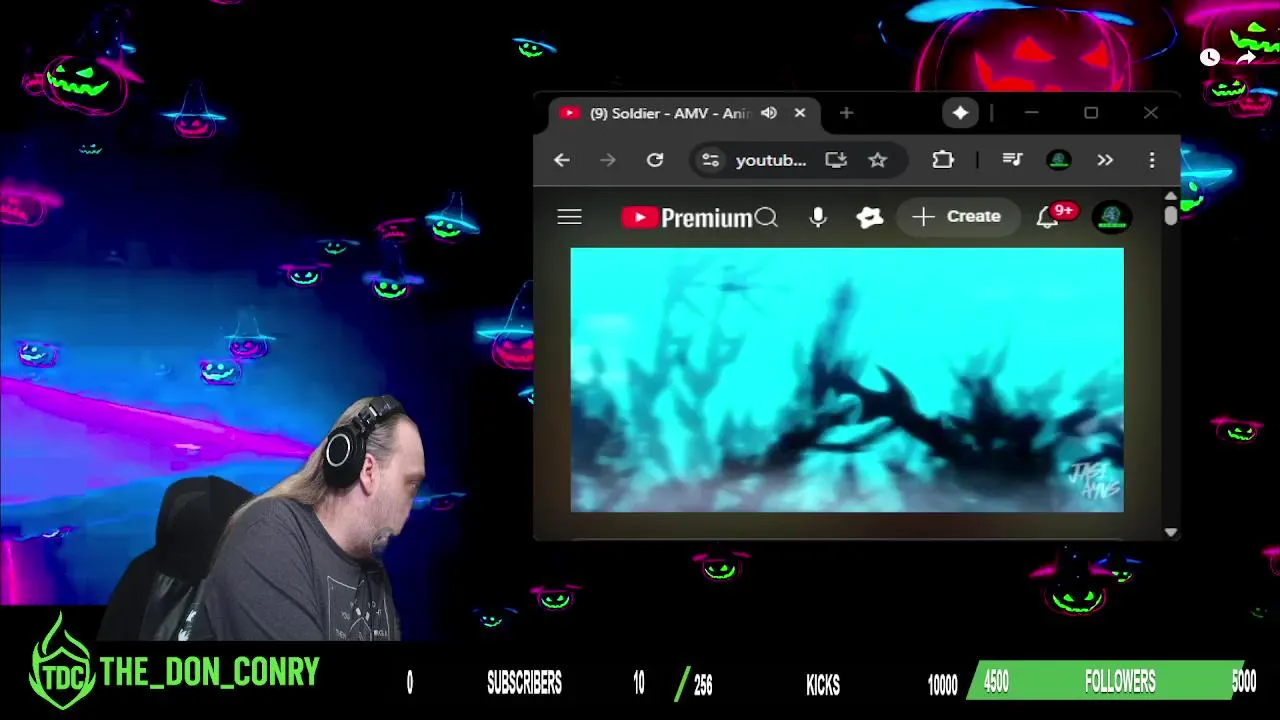Image resolution: width=1280 pixels, height=720 pixels.
Task: Click the AMV video player
Action: 847,380
